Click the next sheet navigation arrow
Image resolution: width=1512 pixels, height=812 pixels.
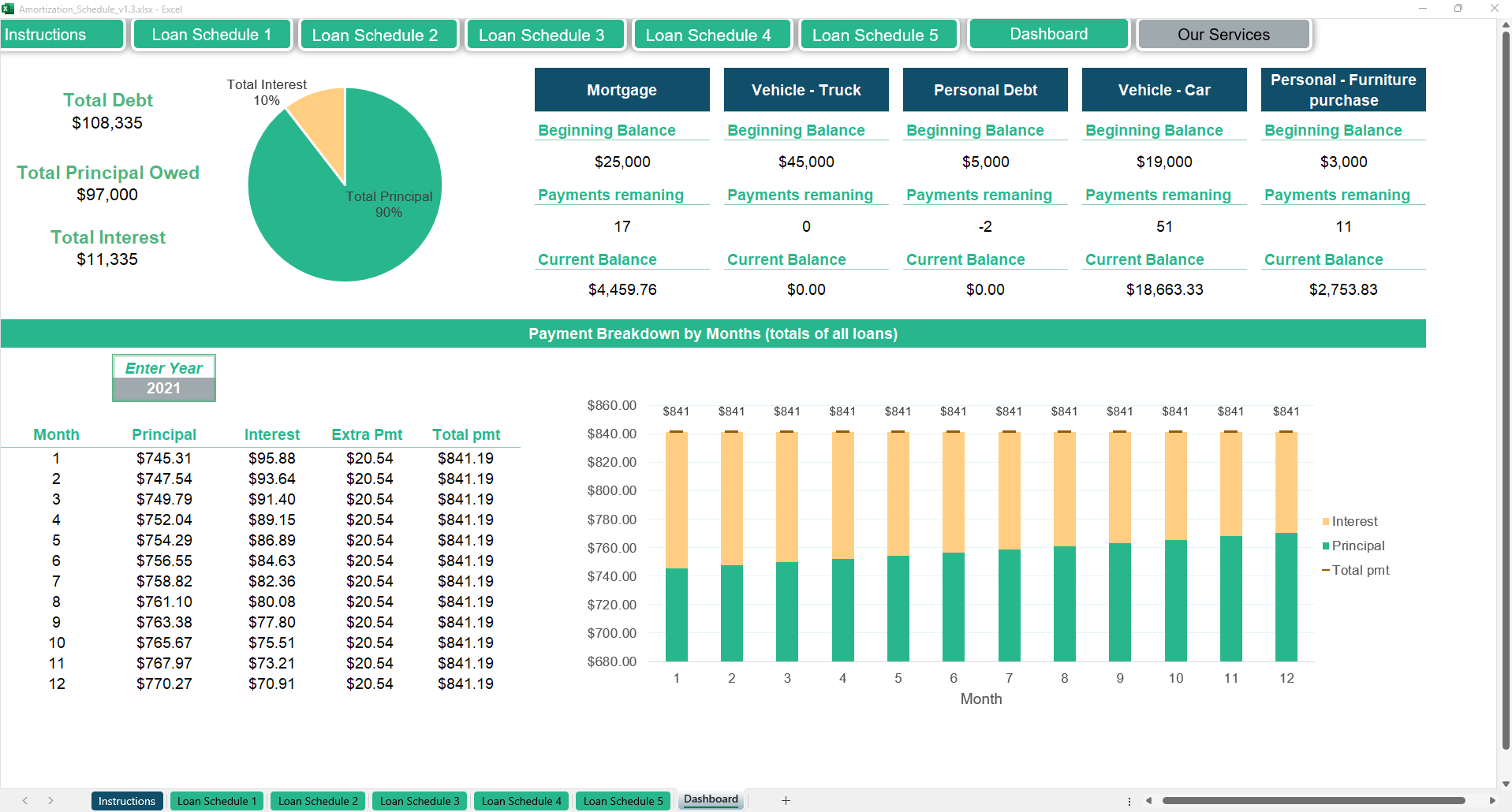click(x=50, y=800)
